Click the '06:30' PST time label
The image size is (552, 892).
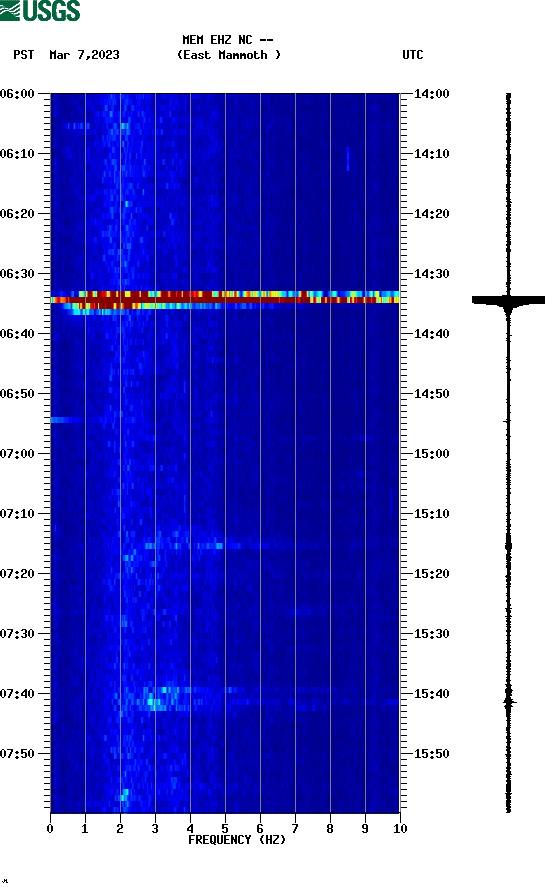[x=18, y=274]
